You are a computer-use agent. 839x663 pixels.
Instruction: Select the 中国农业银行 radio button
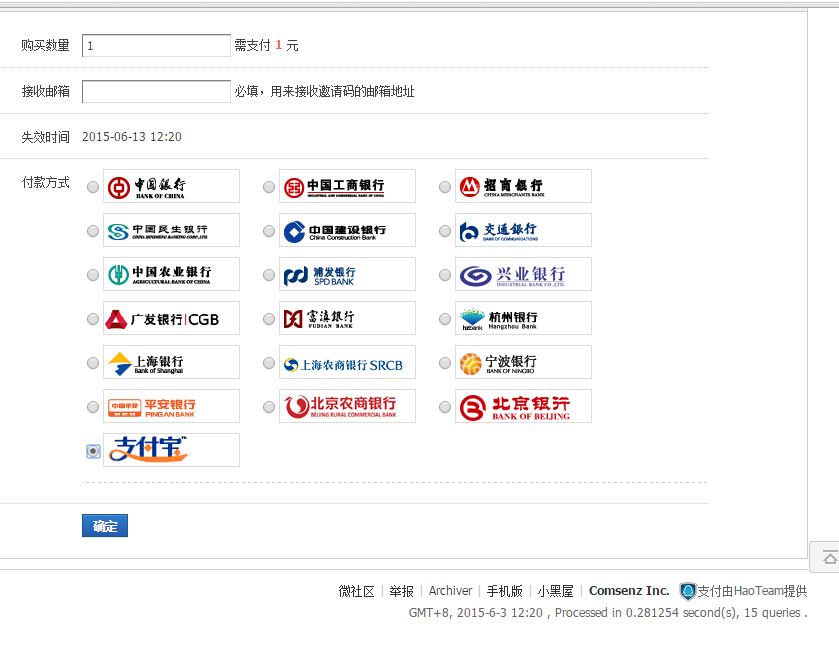click(x=93, y=275)
